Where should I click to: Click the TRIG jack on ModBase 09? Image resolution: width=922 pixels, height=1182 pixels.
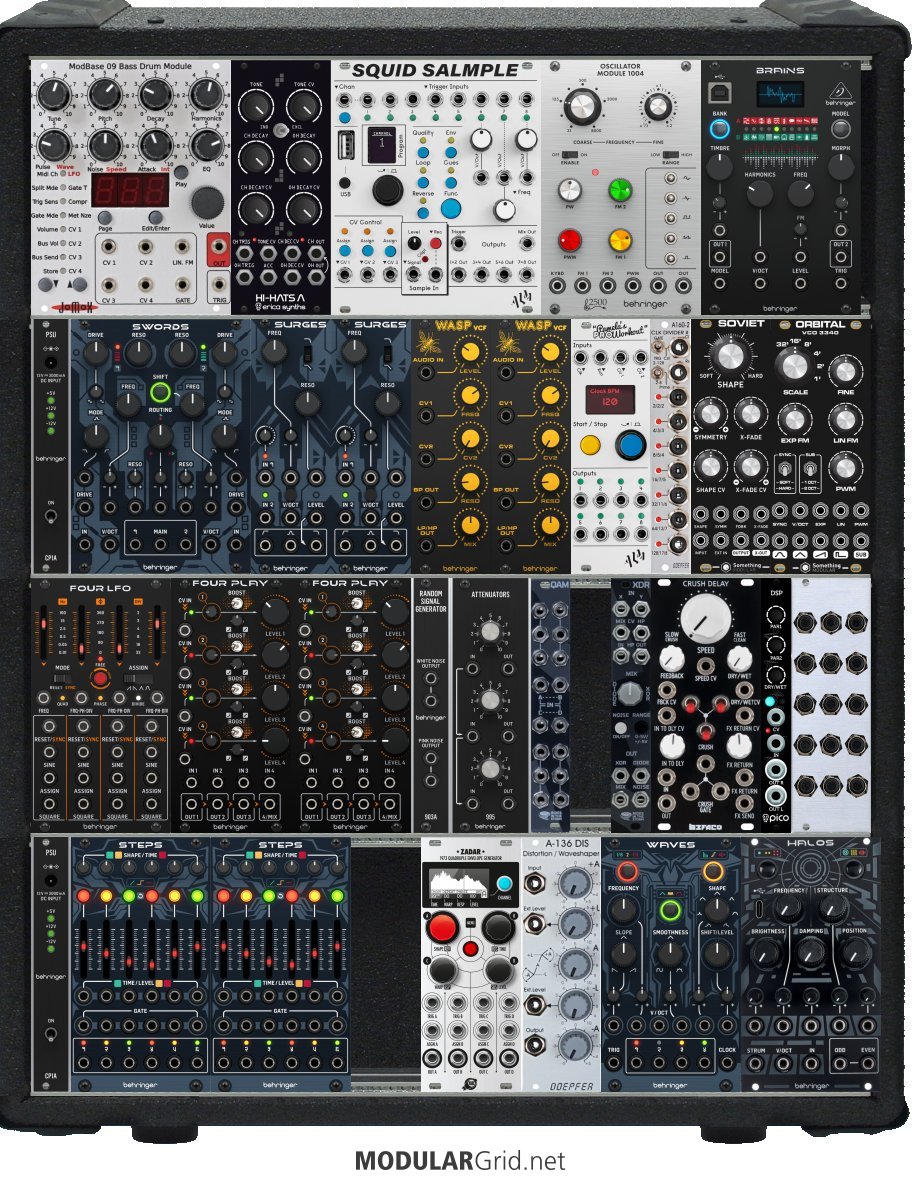[219, 285]
